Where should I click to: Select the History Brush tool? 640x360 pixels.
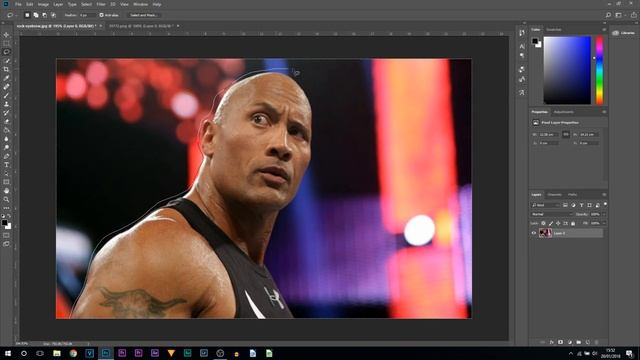coord(6,113)
